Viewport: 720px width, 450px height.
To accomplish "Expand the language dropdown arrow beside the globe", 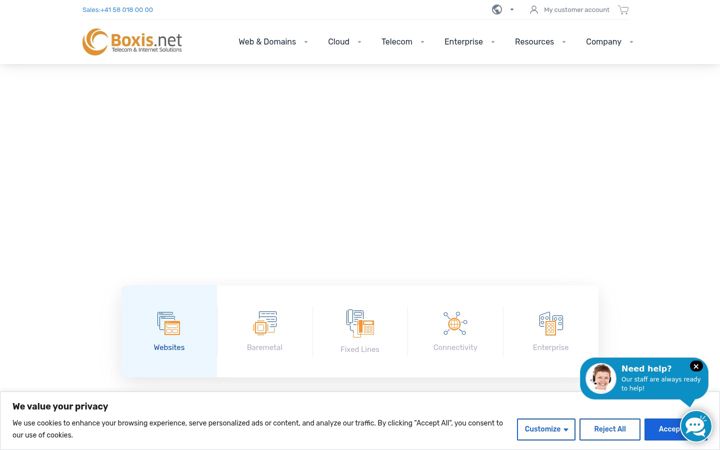I will 512,10.
